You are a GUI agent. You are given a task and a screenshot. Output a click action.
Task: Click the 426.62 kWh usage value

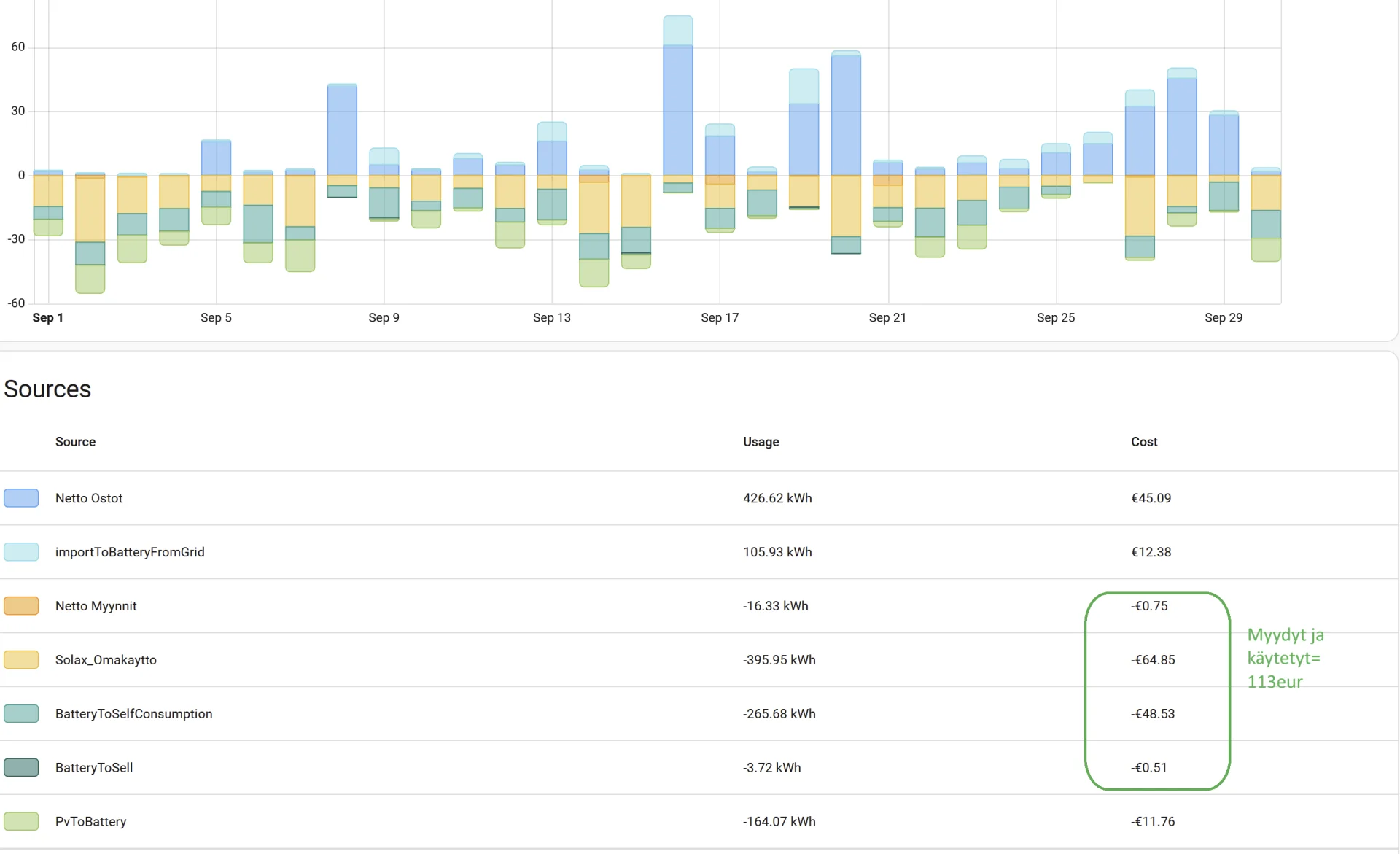(x=777, y=498)
